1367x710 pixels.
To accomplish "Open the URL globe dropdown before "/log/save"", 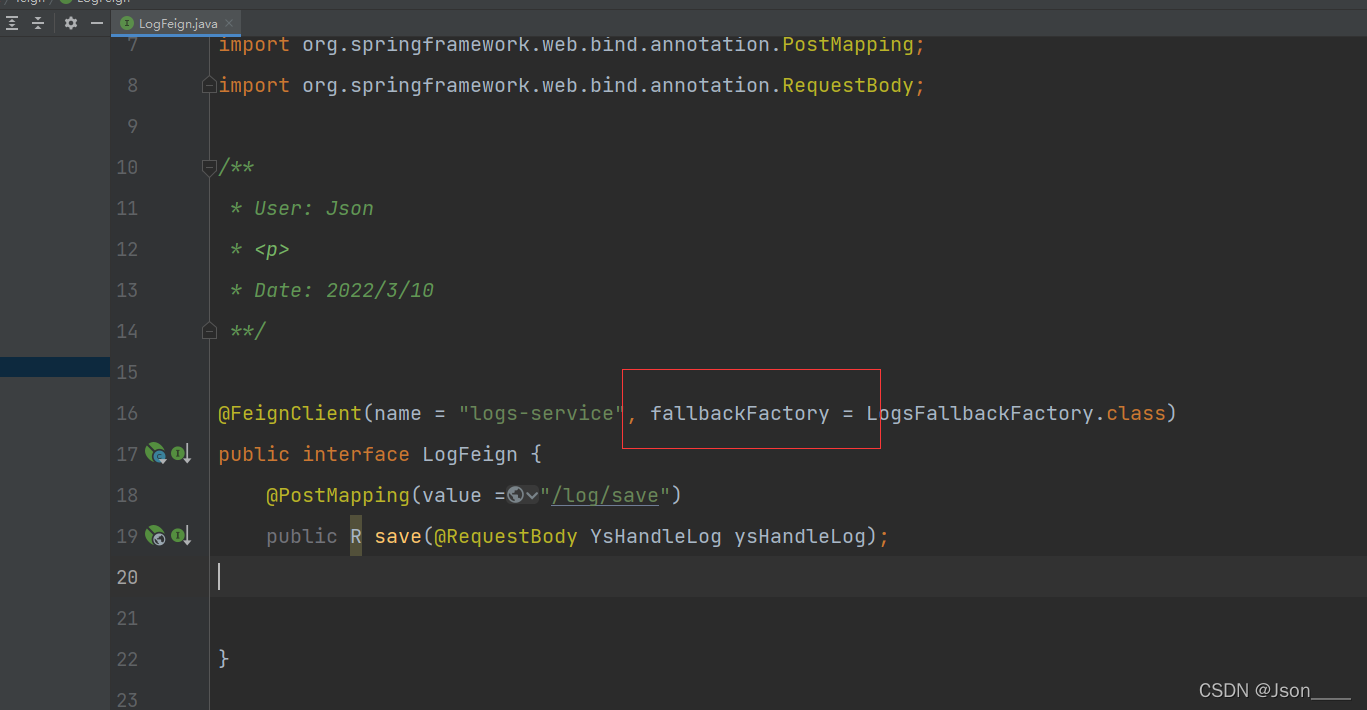I will 523,495.
